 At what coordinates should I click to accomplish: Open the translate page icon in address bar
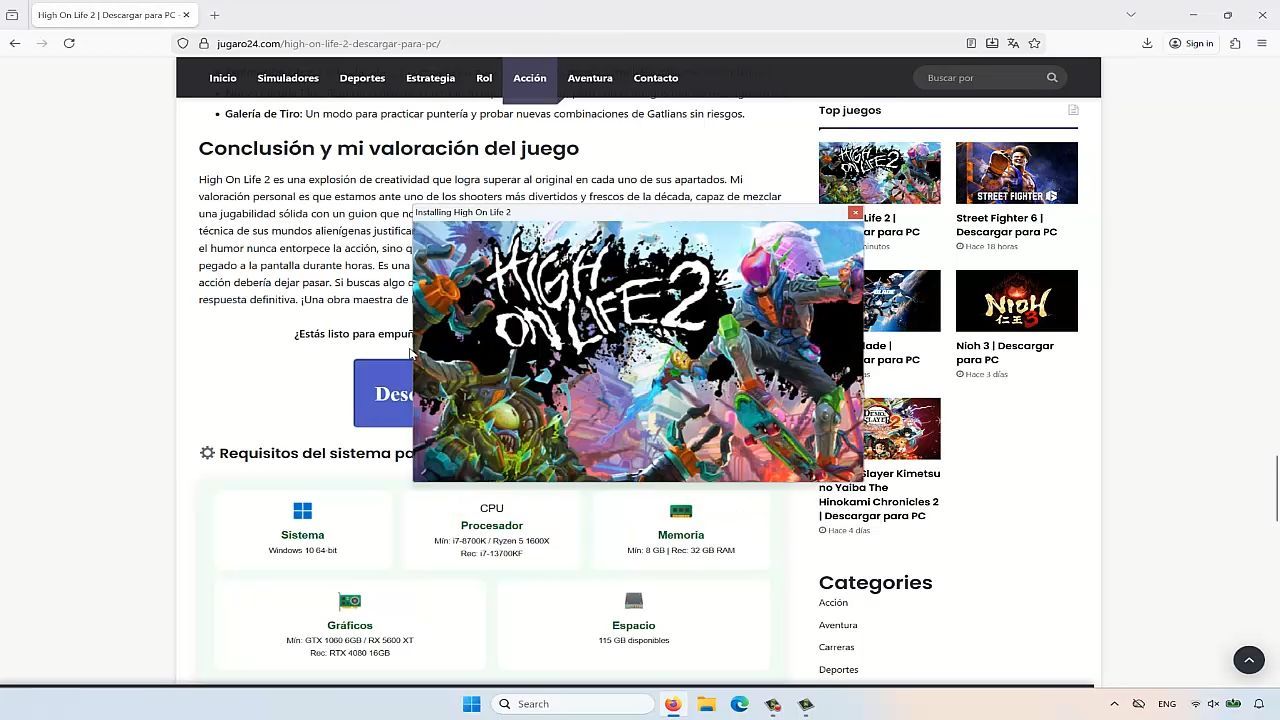coord(1013,43)
